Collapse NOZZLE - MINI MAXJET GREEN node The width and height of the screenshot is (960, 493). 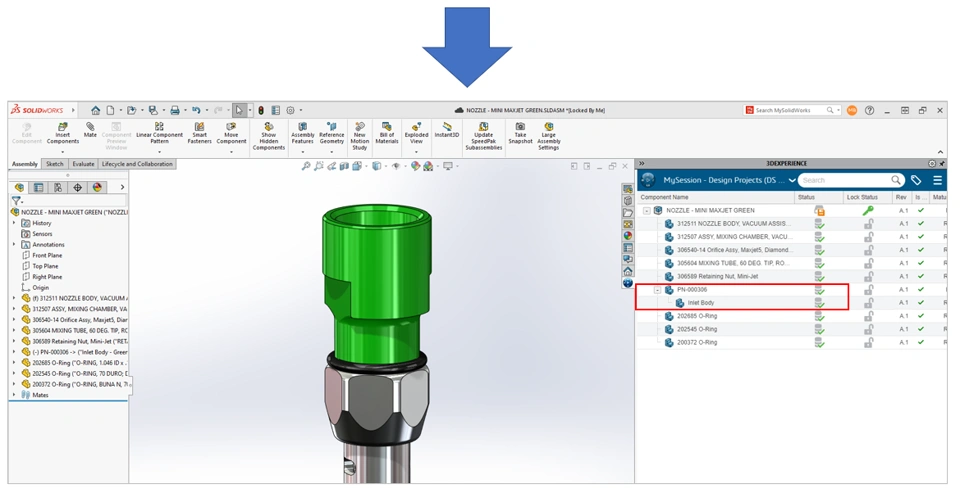click(x=647, y=210)
